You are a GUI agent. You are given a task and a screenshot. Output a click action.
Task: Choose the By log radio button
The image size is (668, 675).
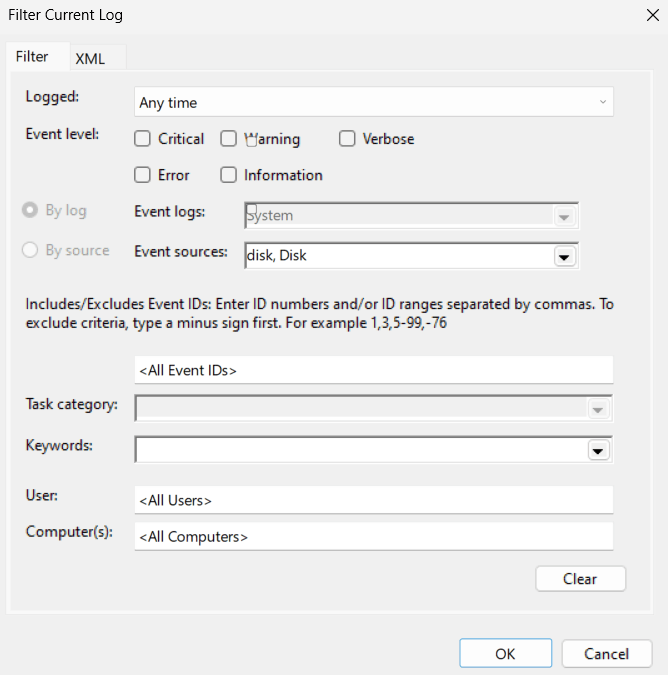click(x=30, y=210)
